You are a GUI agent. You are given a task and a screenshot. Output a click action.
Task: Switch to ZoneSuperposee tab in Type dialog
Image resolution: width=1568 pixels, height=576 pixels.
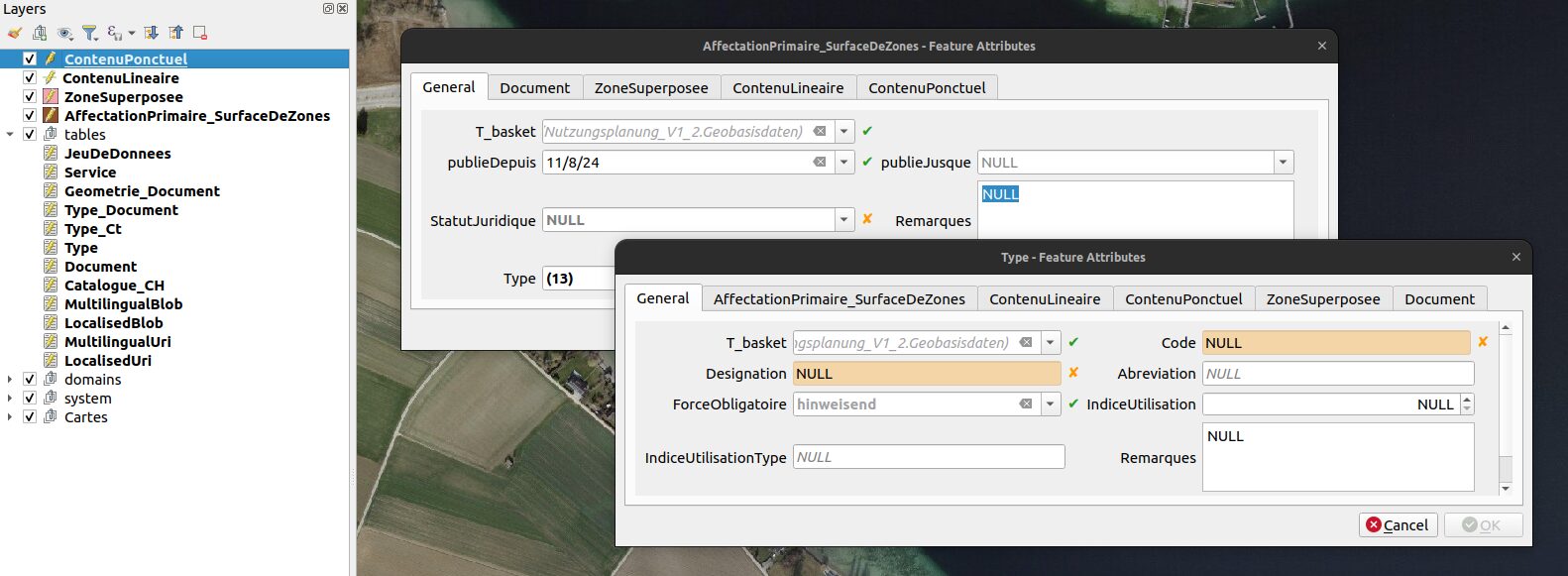1322,299
